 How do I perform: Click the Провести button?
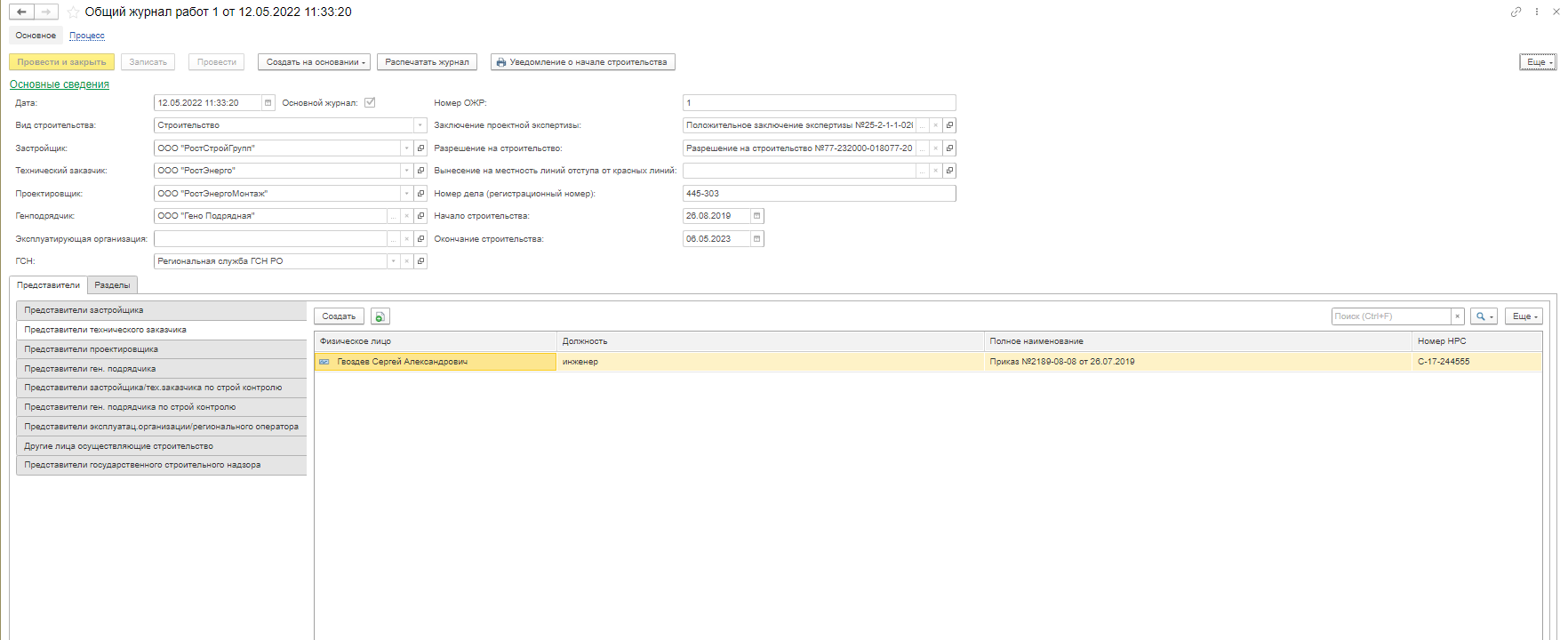[217, 62]
